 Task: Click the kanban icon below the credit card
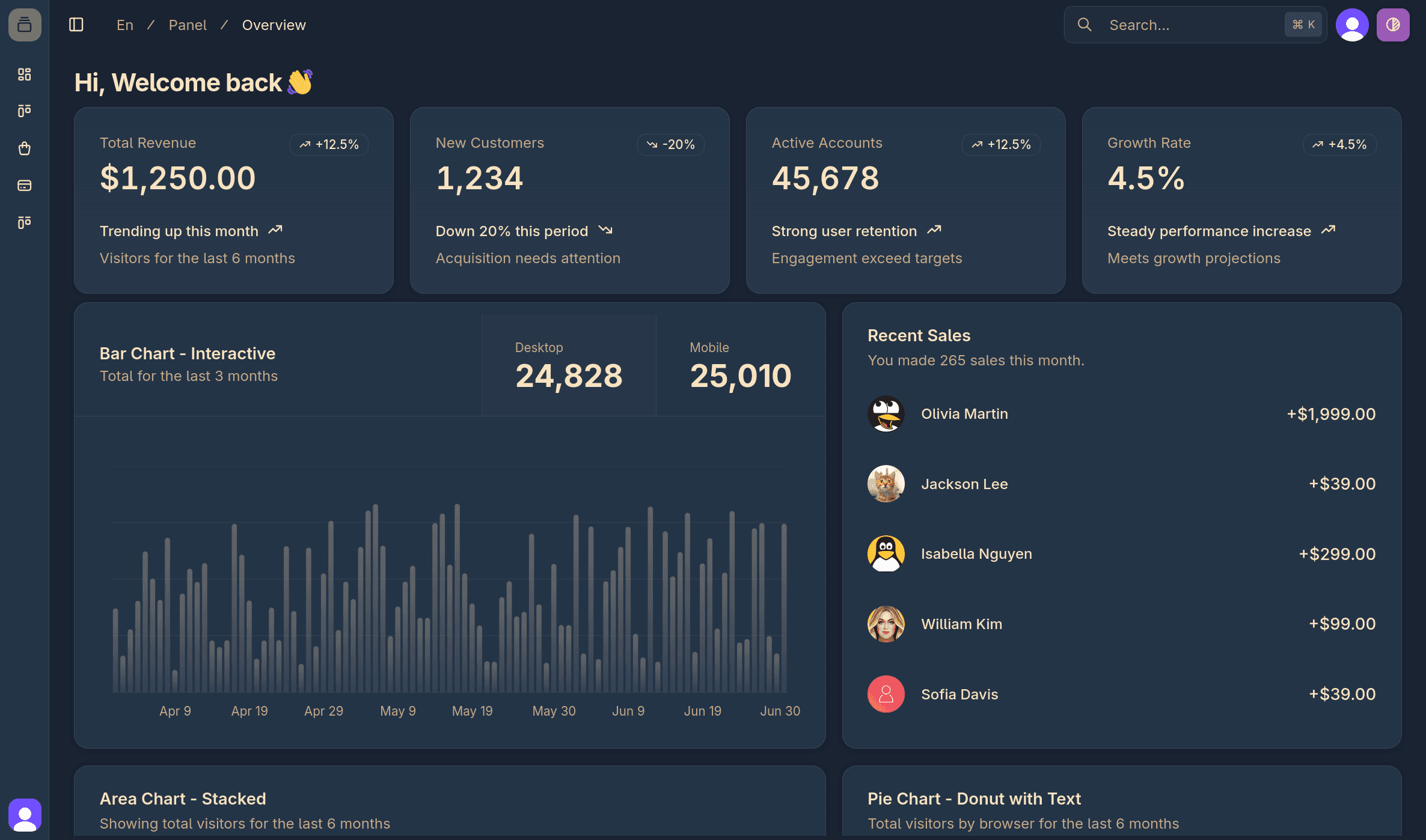pos(24,223)
